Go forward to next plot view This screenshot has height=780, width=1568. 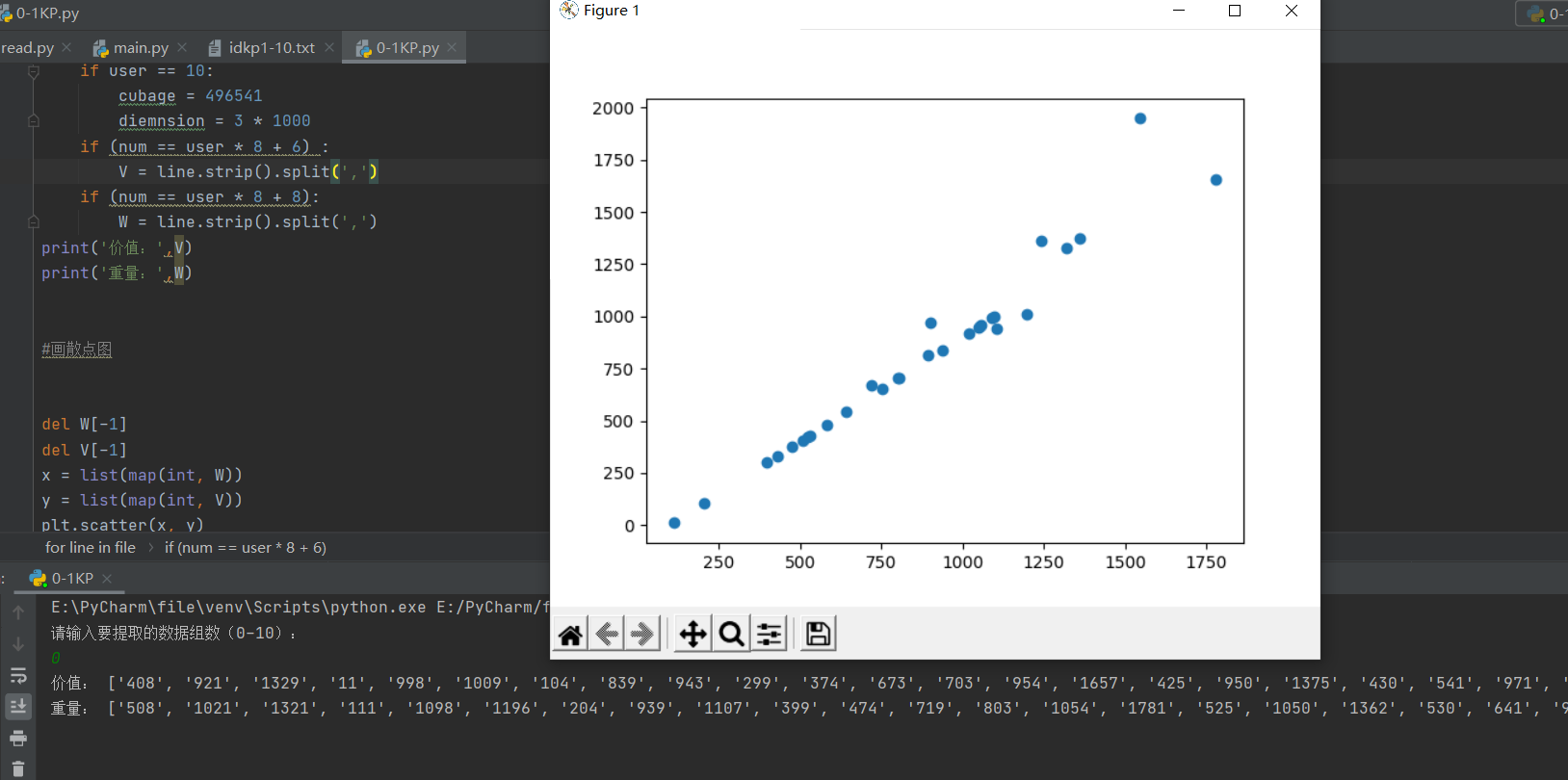642,634
